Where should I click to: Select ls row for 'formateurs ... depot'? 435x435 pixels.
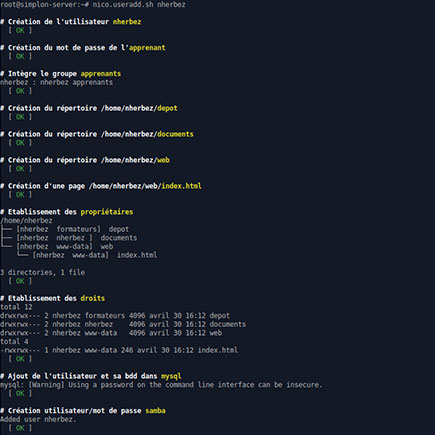point(115,316)
